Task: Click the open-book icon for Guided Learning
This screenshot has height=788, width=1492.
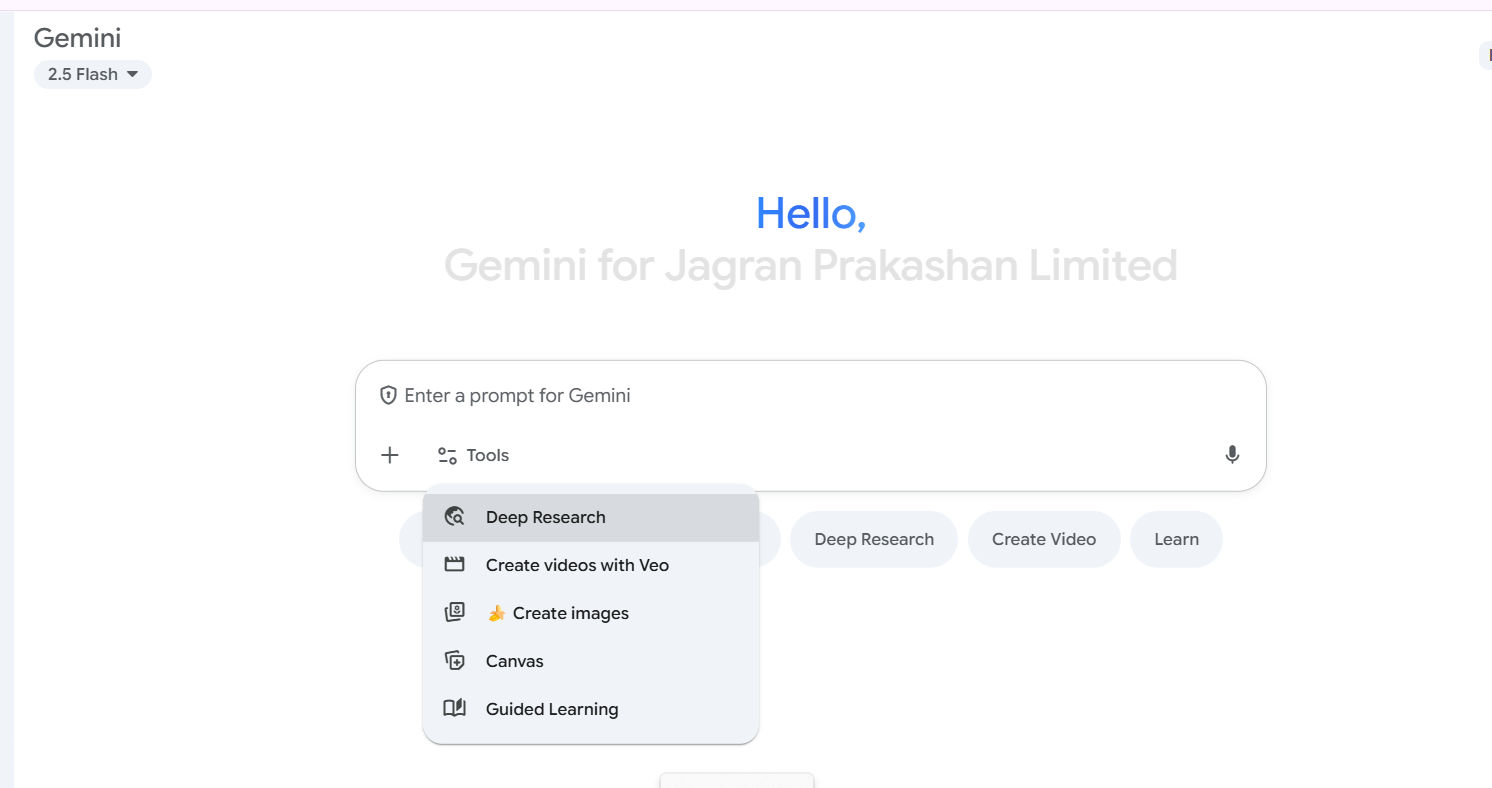Action: tap(455, 708)
